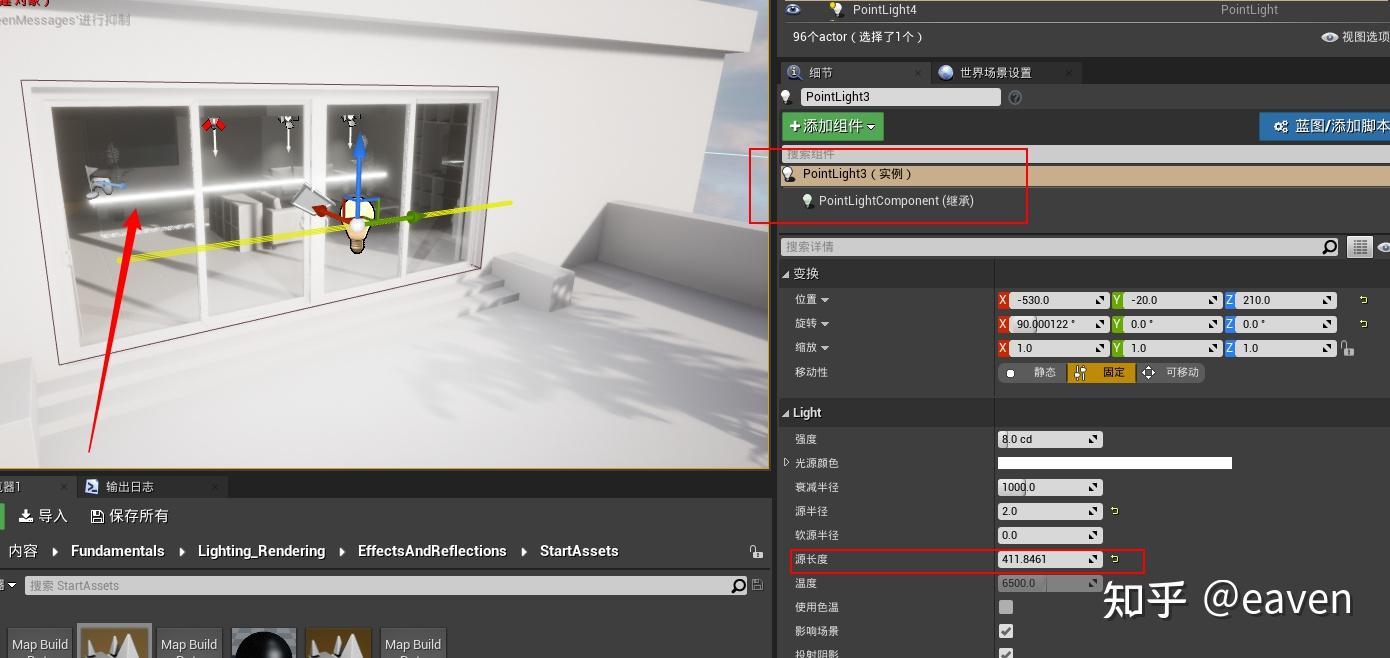The image size is (1390, 658).
Task: Edit the scale X value field
Action: [1059, 348]
